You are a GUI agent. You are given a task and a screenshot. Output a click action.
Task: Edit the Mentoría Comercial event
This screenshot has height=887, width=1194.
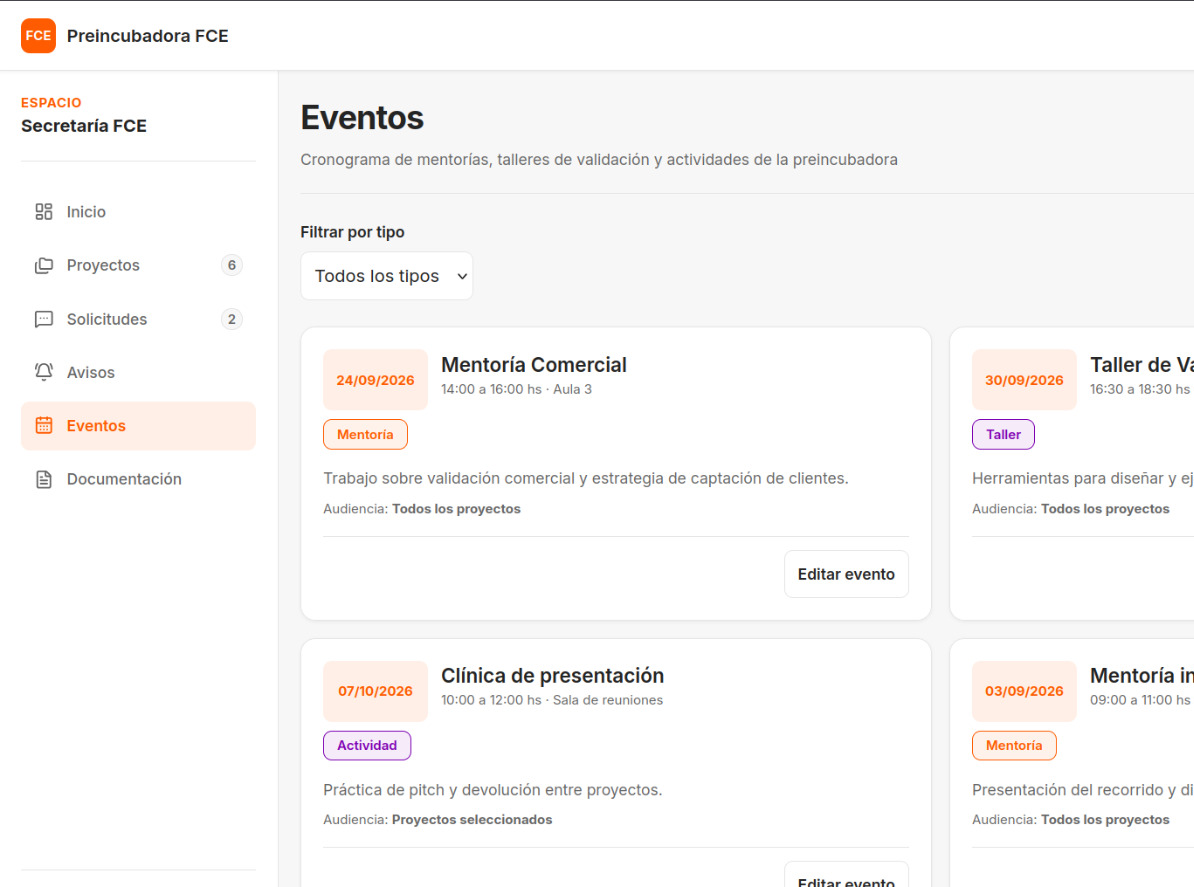[846, 574]
